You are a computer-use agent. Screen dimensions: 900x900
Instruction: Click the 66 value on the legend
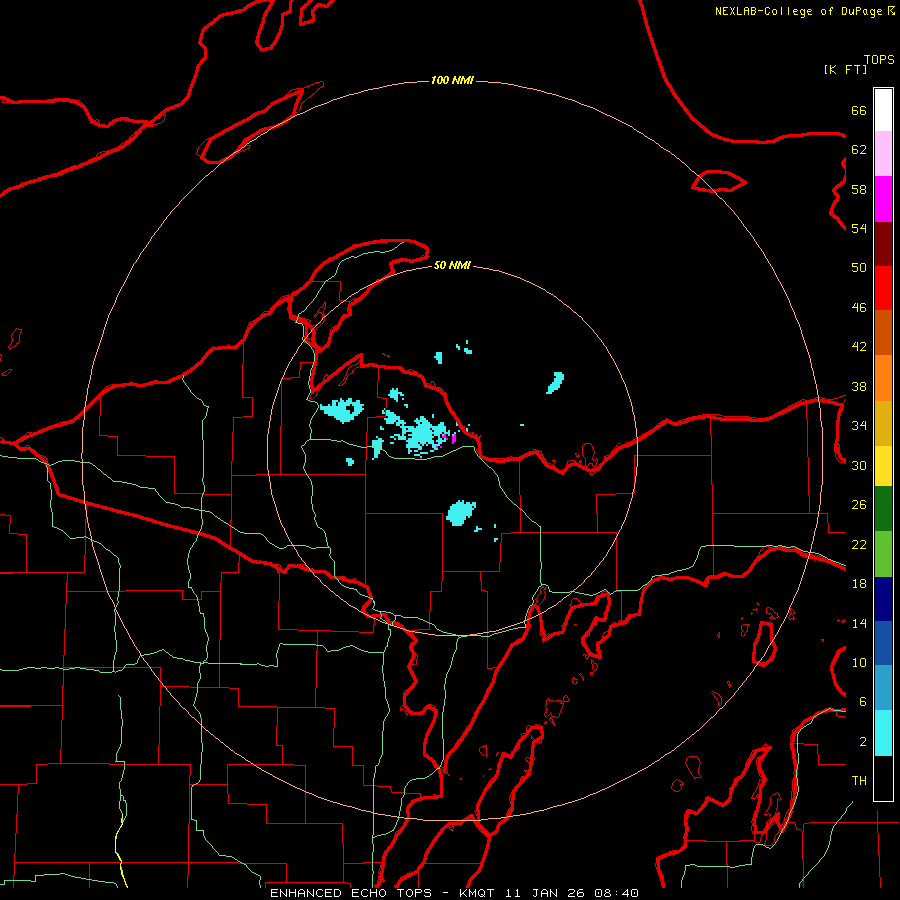click(x=859, y=110)
